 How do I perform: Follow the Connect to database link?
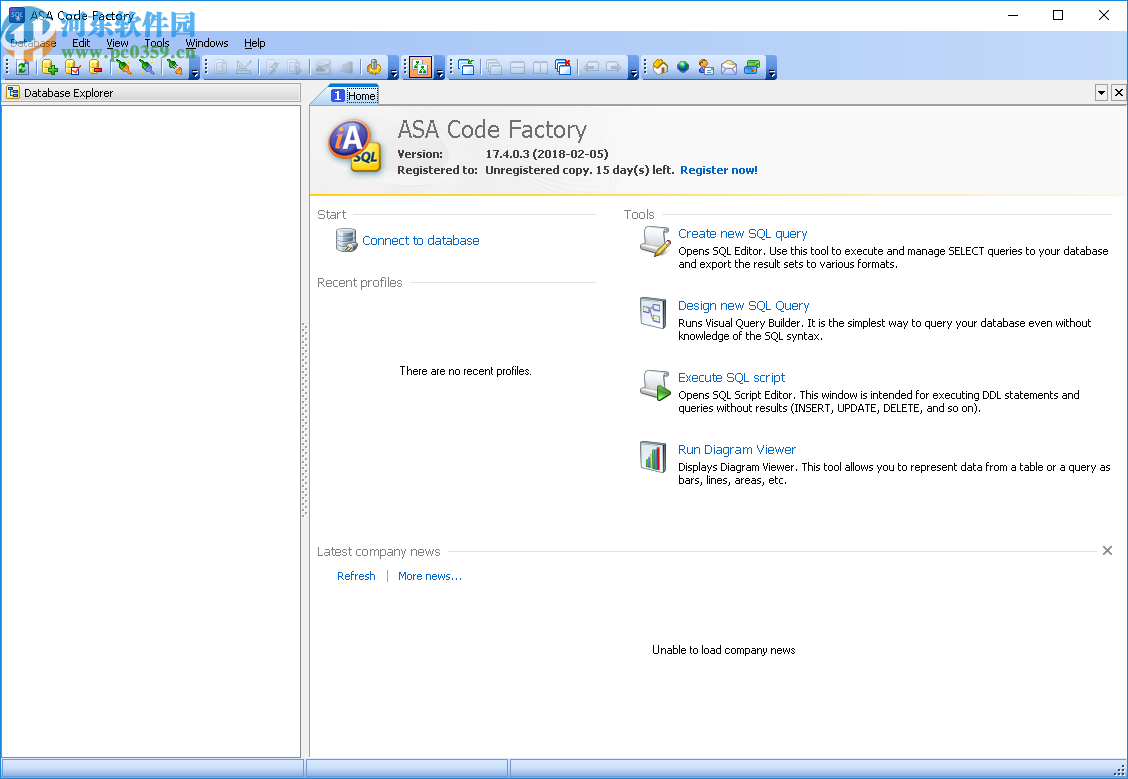click(x=420, y=240)
